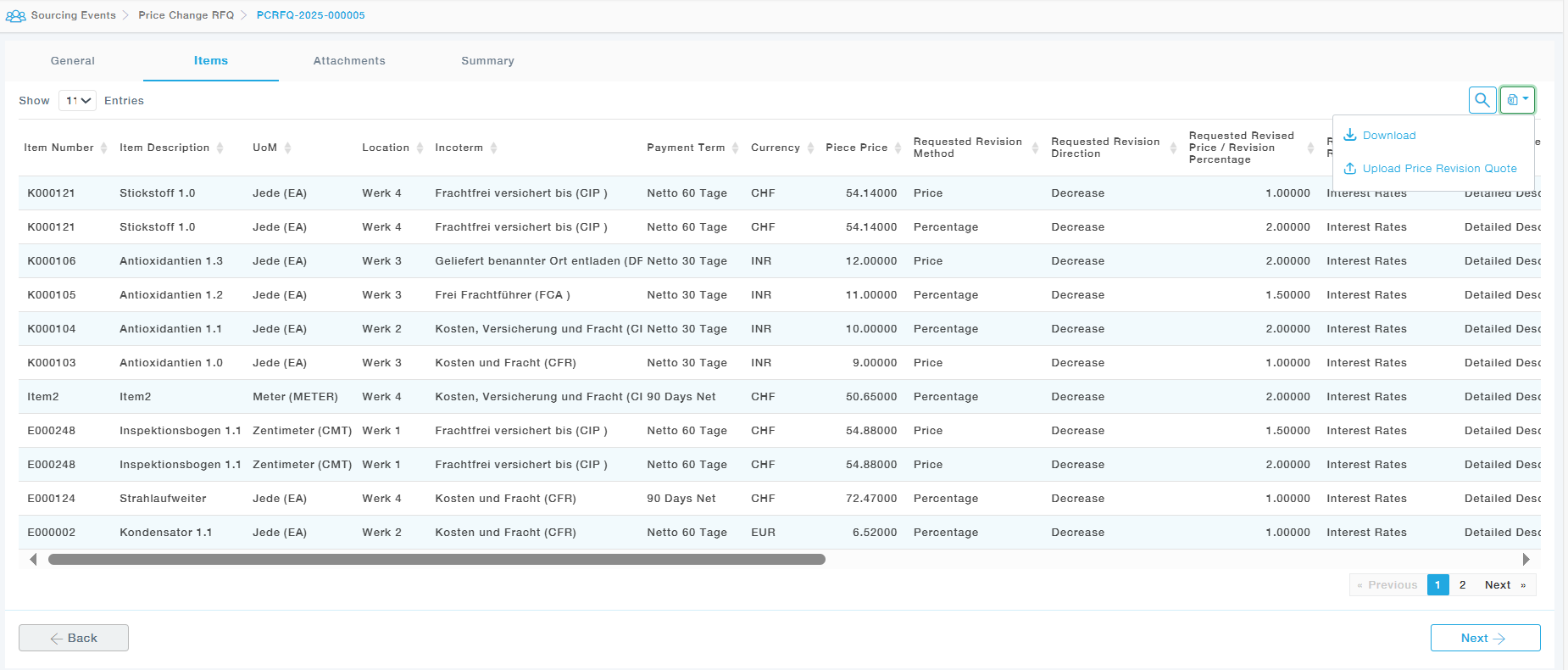Click sort arrows next to Currency

pos(809,148)
